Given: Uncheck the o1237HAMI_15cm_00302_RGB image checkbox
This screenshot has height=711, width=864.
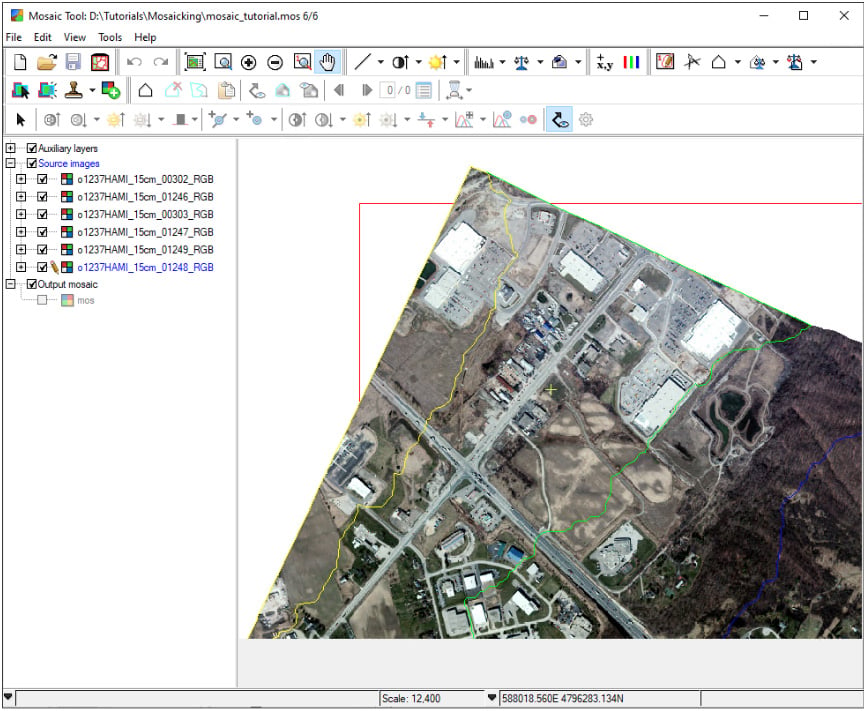Looking at the screenshot, I should [x=42, y=179].
